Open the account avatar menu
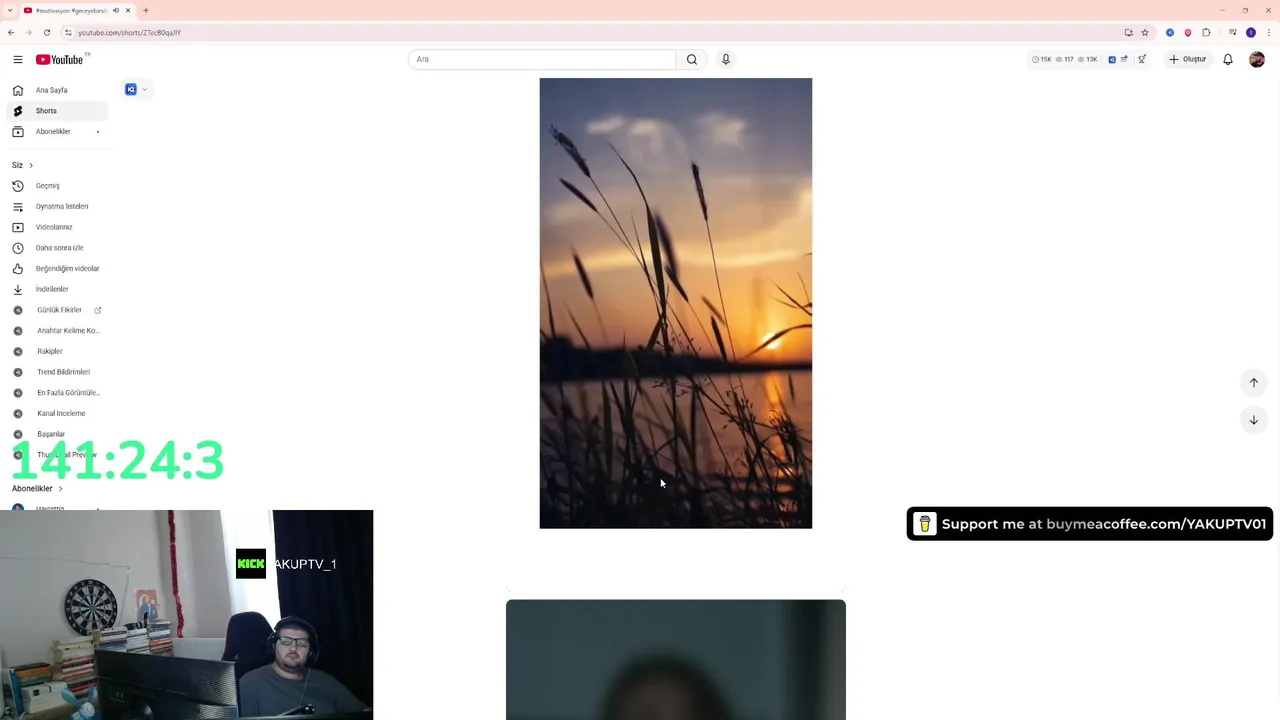The image size is (1280, 720). [1257, 59]
